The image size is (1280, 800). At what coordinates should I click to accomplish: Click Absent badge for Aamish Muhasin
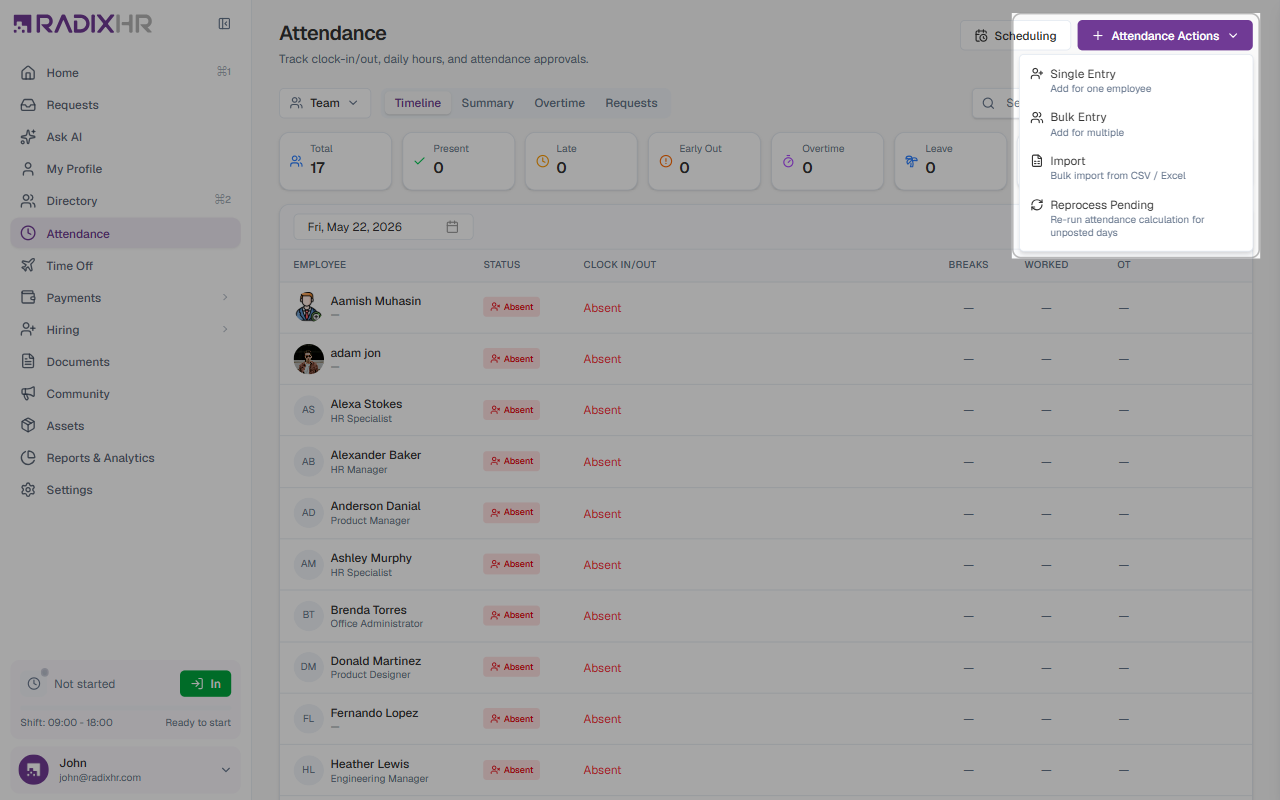pos(511,307)
